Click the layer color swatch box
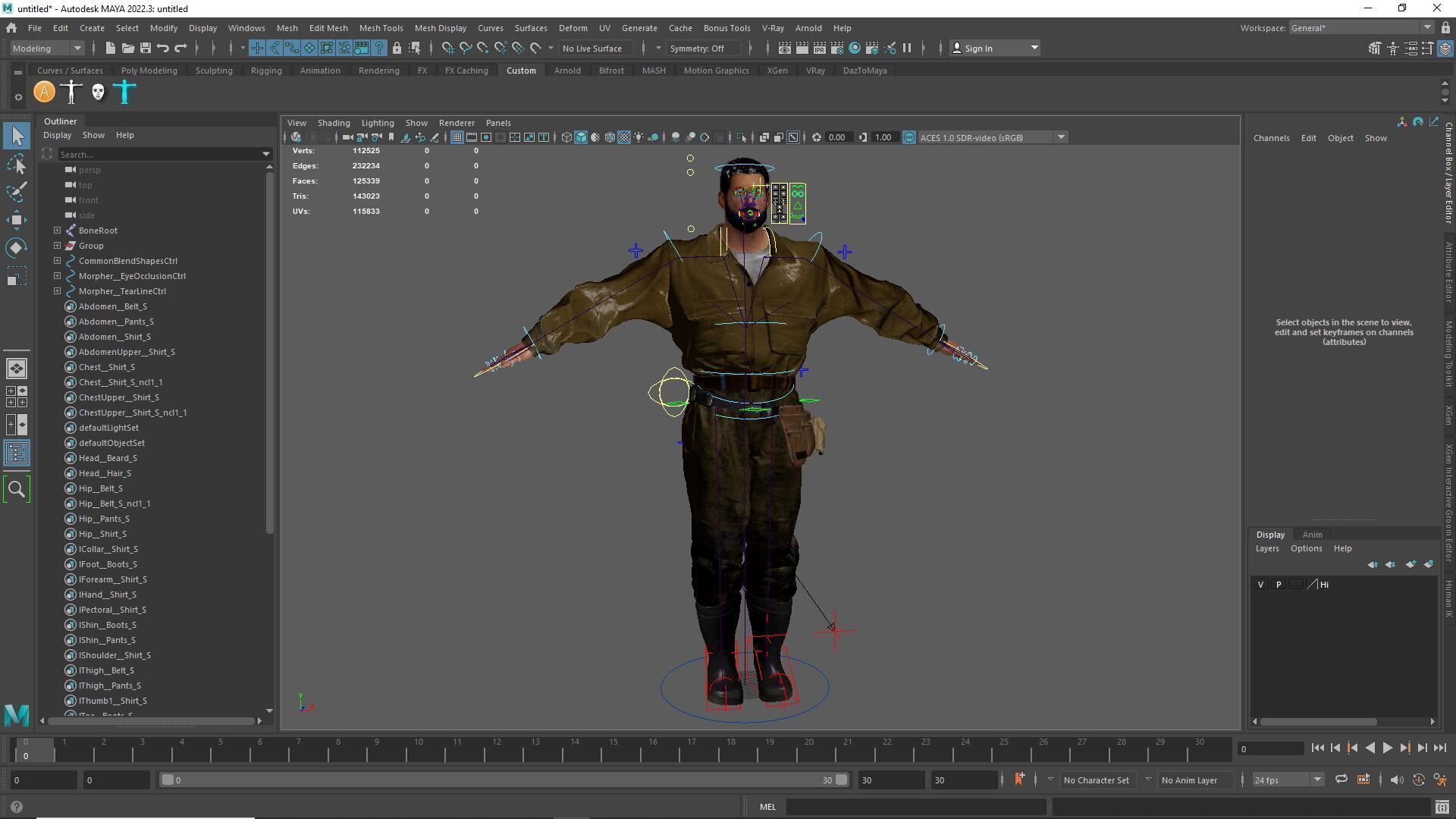This screenshot has height=819, width=1456. point(1296,585)
